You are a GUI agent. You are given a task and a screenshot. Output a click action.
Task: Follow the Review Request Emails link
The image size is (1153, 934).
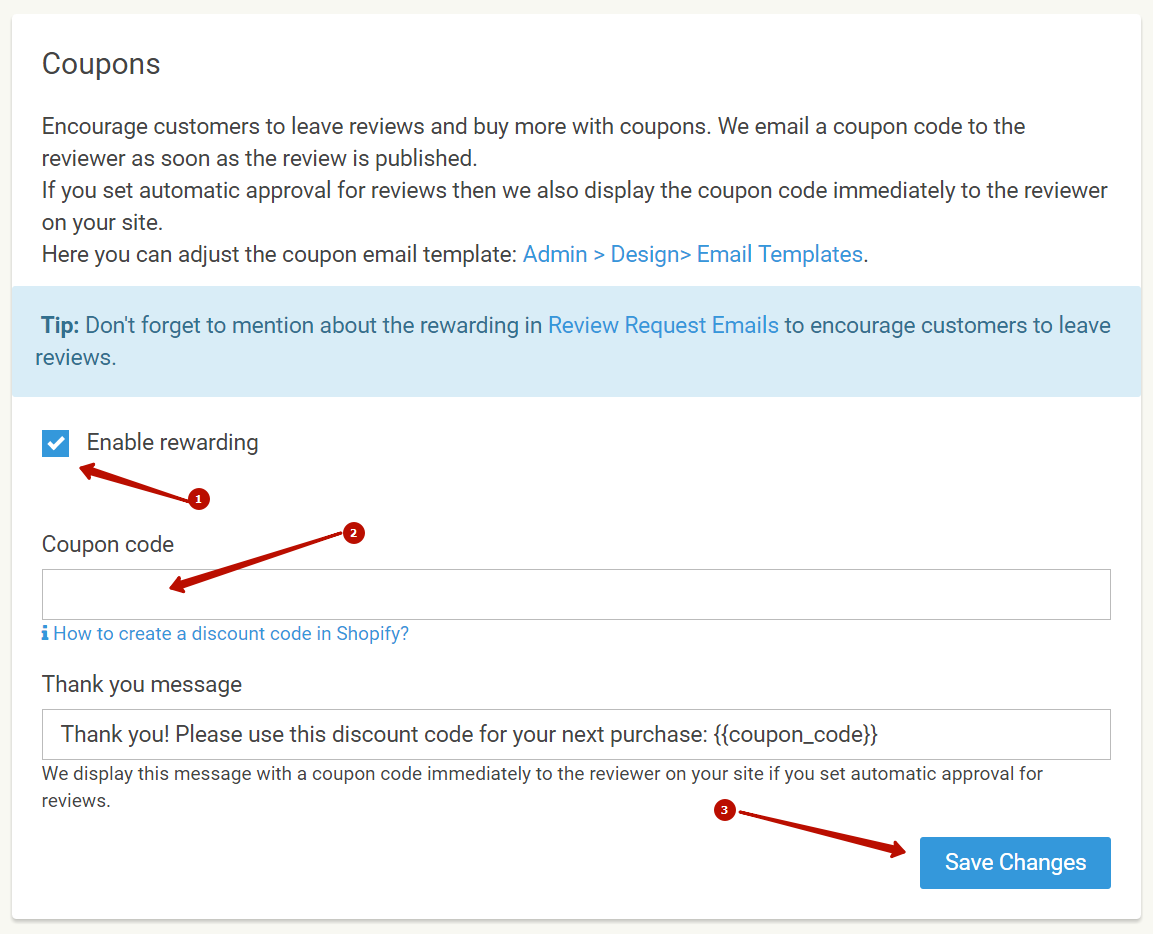[x=663, y=325]
